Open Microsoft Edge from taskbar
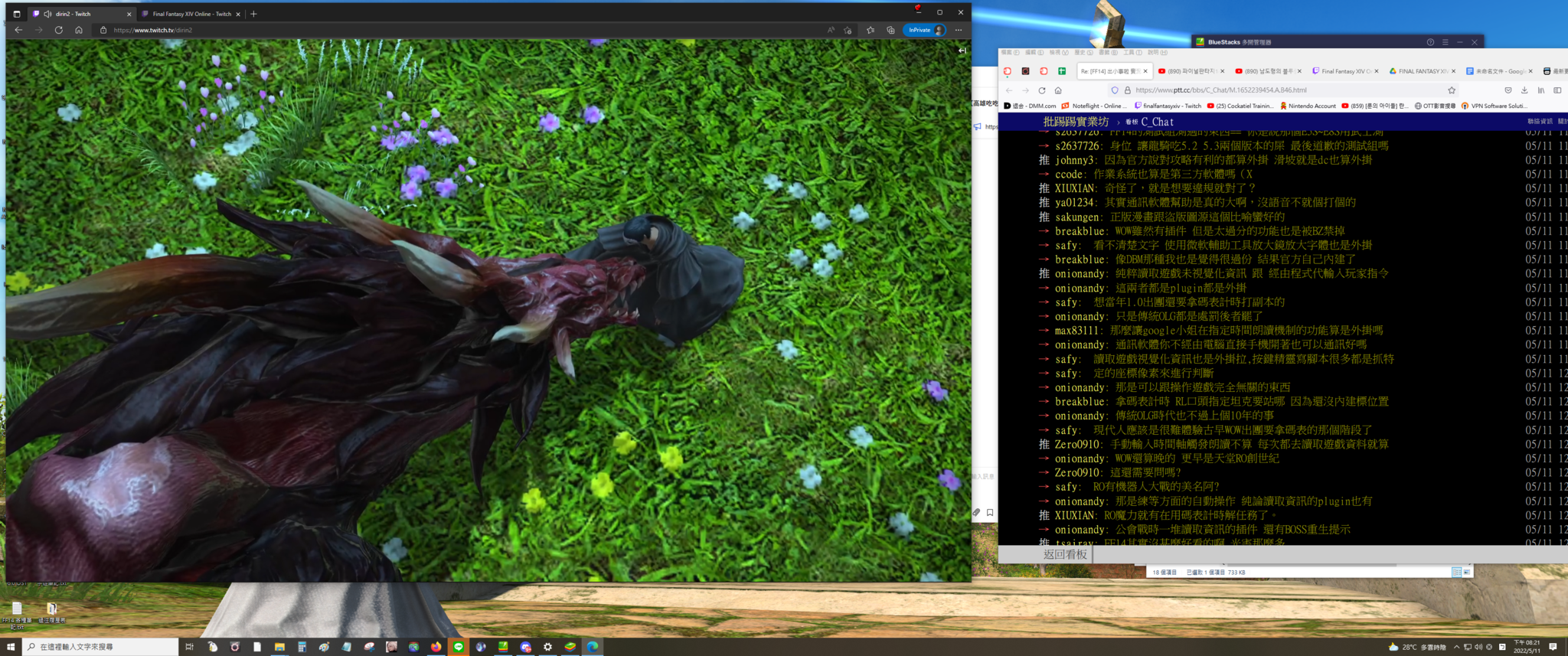This screenshot has width=1568, height=656. click(x=593, y=647)
